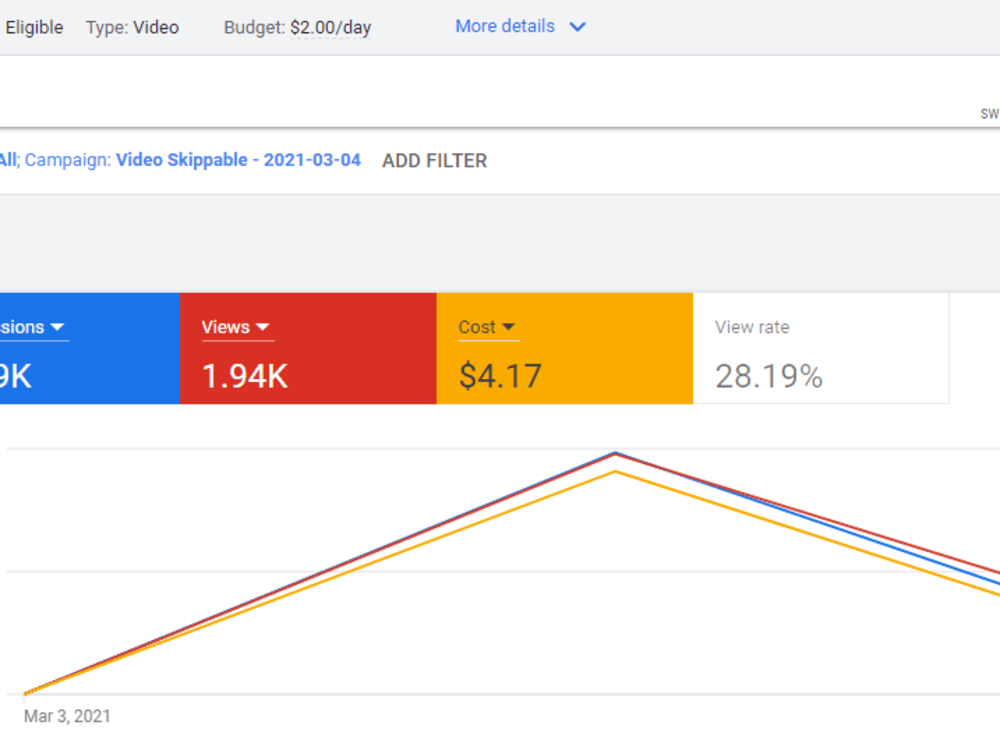The image size is (1000, 750).
Task: Click the $4.17 cost value
Action: 501,376
